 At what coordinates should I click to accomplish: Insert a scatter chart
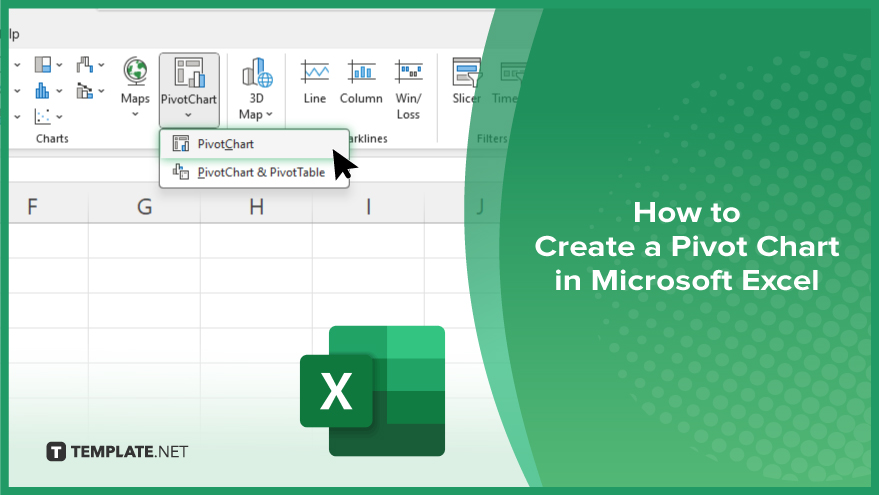coord(43,117)
